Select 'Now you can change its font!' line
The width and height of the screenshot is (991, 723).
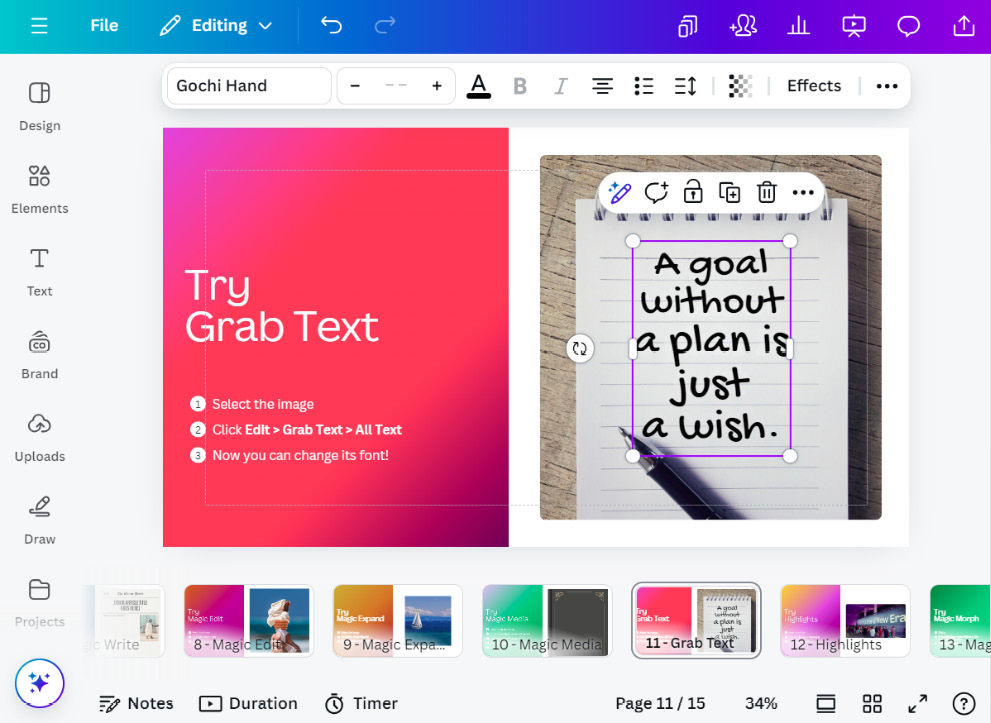[x=300, y=456]
